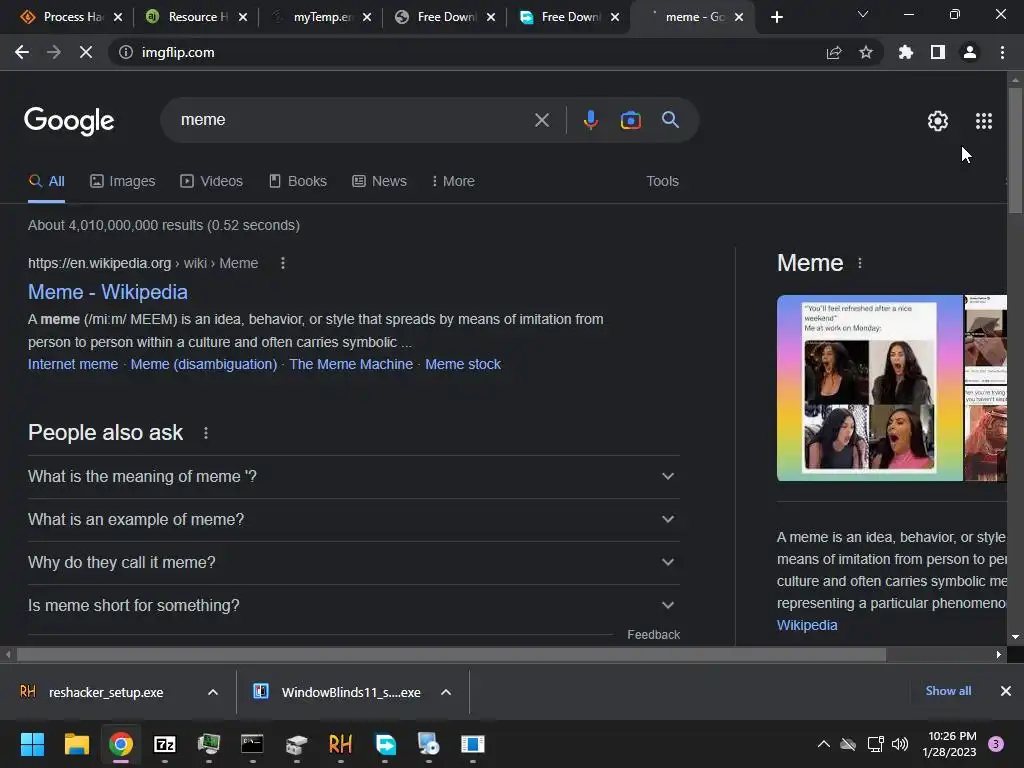This screenshot has height=768, width=1024.
Task: Switch to the Process Hacker tab
Action: (x=70, y=17)
